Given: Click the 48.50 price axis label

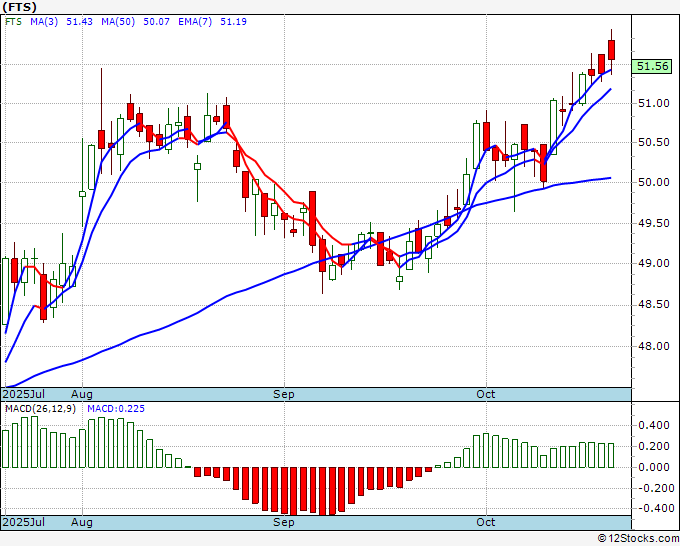Looking at the screenshot, I should 654,304.
